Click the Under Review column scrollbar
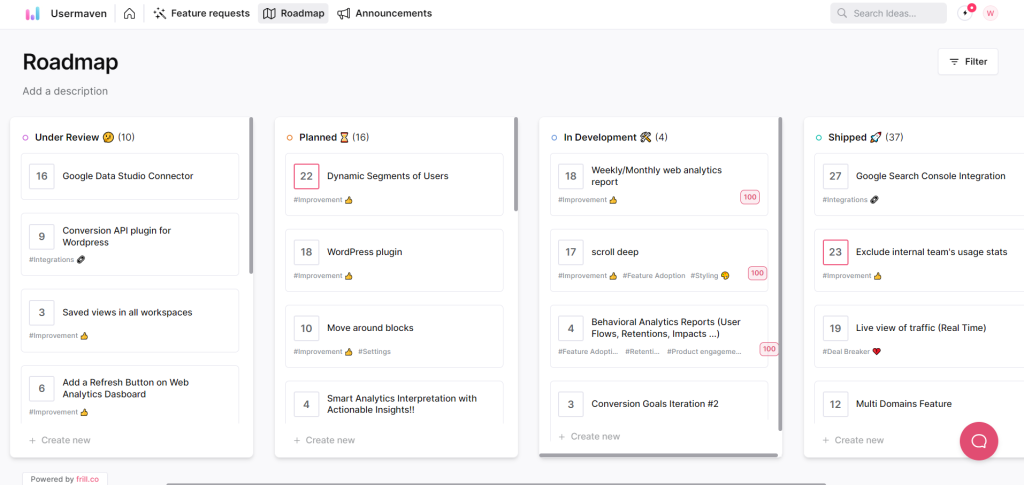Viewport: 1024px width, 485px height. [251, 195]
